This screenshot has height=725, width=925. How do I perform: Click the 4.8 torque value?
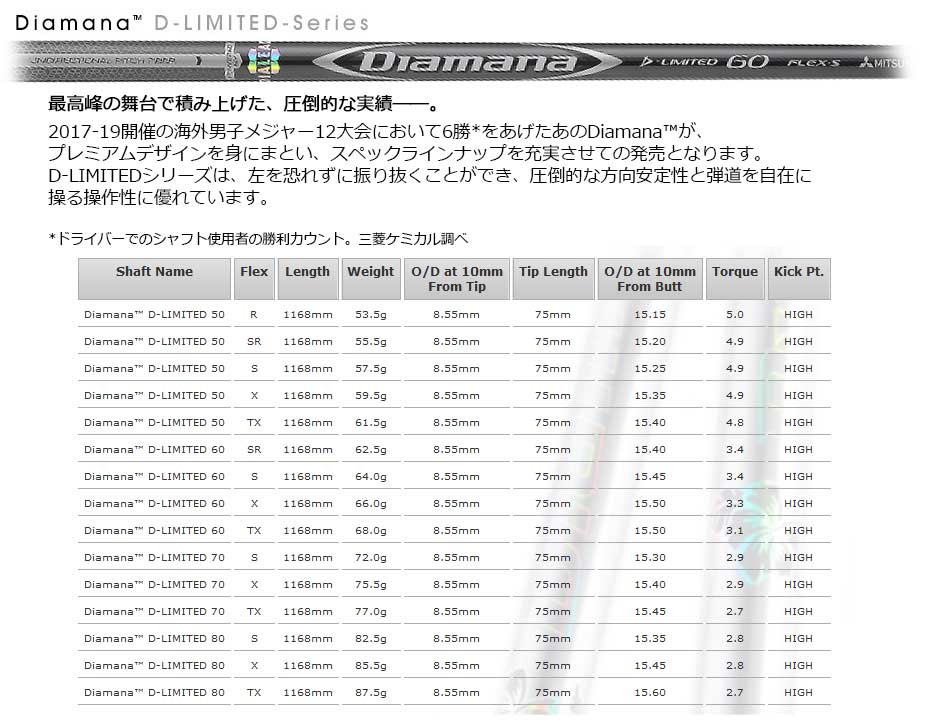coord(735,423)
